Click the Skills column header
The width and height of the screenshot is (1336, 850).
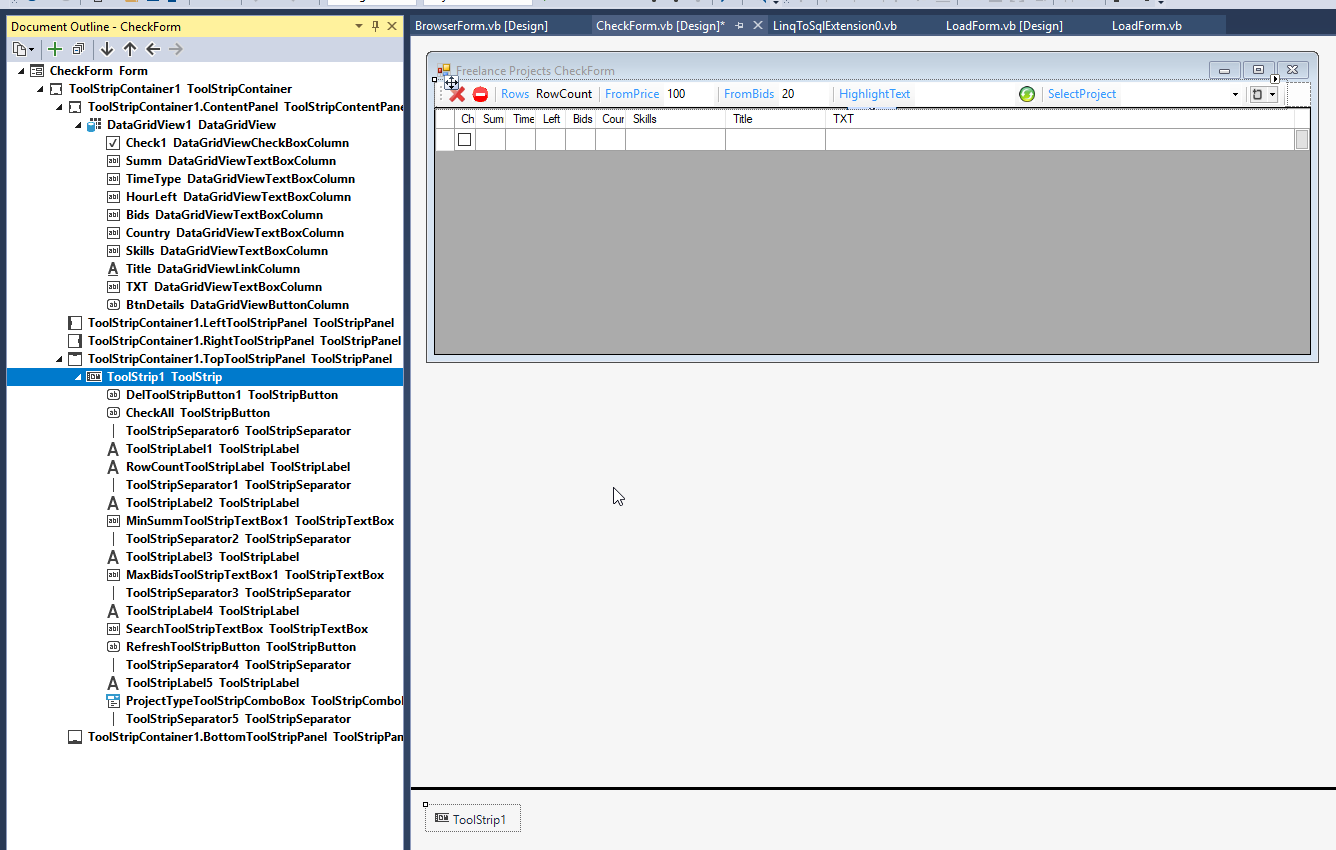pos(675,119)
